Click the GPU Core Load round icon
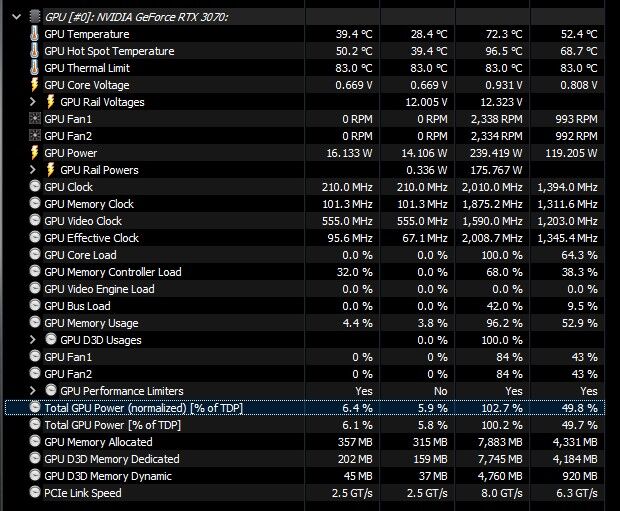 tap(35, 255)
